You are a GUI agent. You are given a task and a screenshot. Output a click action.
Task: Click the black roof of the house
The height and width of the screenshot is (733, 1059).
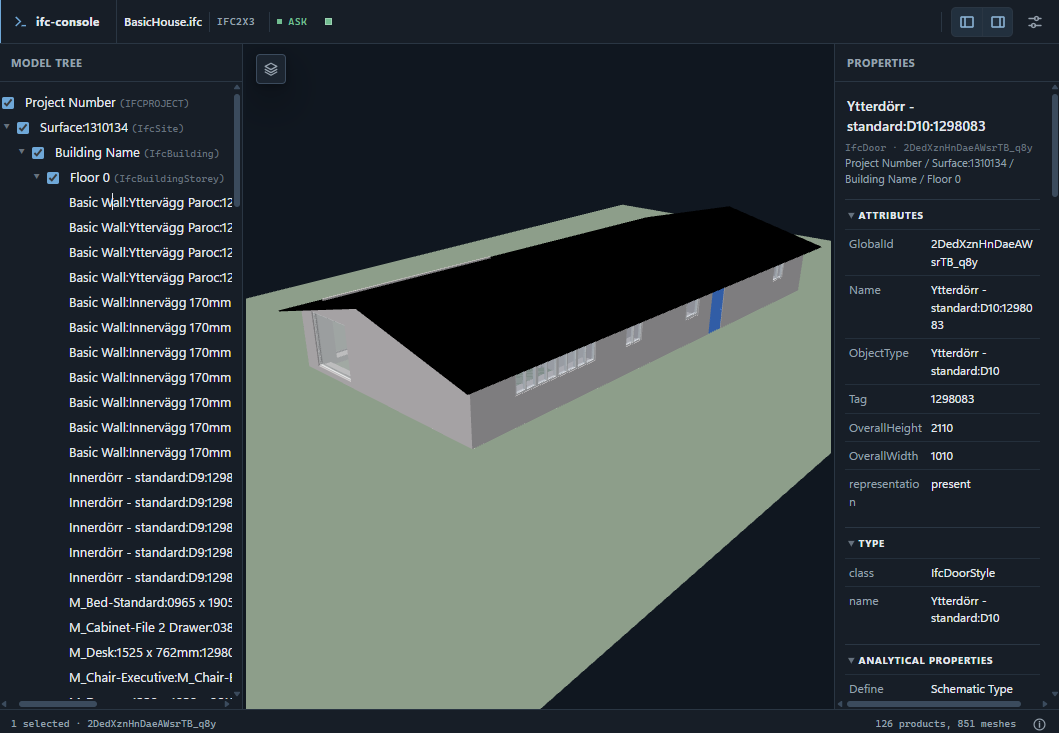[554, 290]
